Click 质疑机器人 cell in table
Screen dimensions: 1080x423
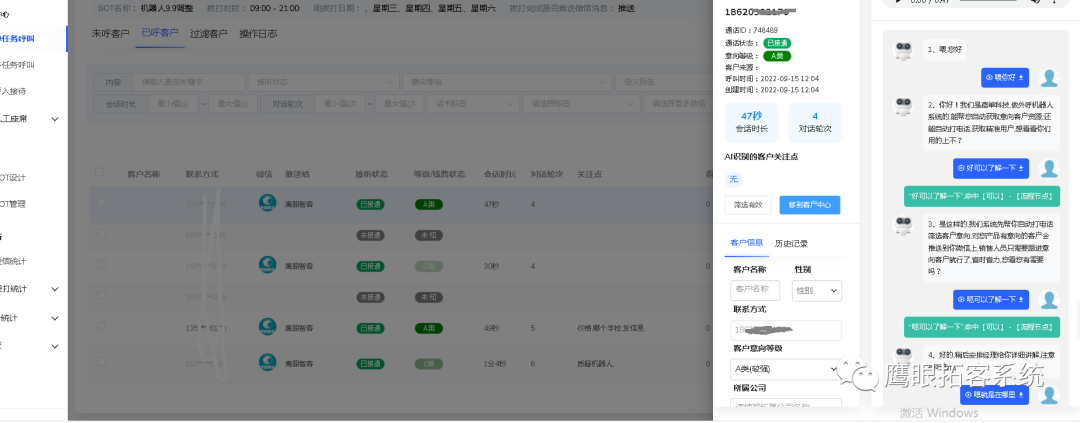(595, 362)
